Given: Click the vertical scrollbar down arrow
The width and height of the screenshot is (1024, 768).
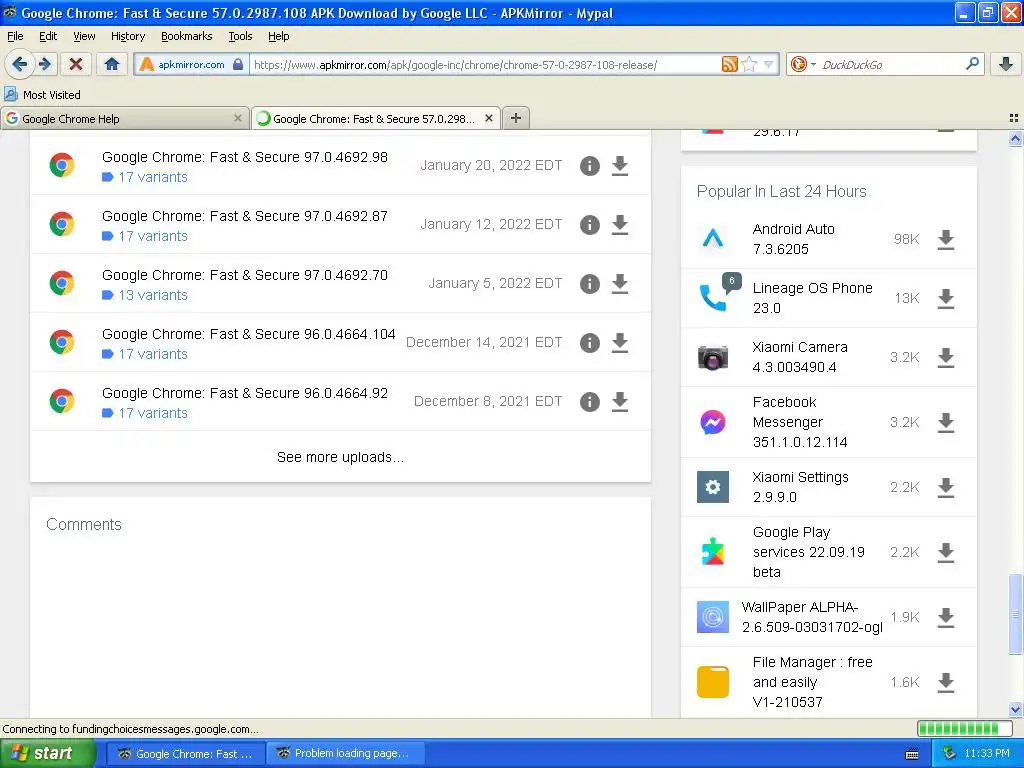Looking at the screenshot, I should click(1015, 709).
